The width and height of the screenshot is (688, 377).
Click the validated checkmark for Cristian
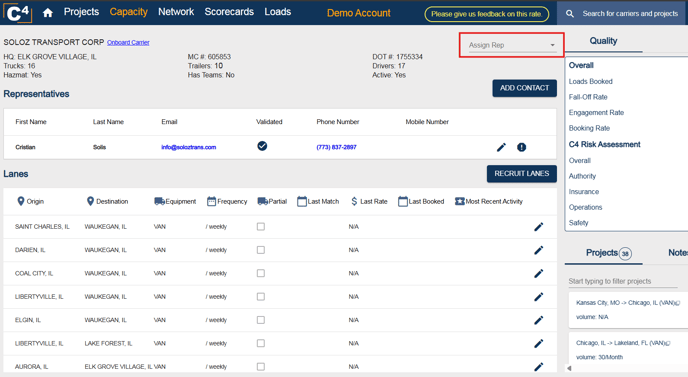click(x=262, y=146)
